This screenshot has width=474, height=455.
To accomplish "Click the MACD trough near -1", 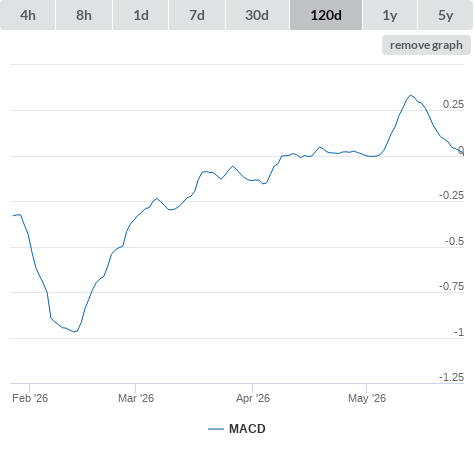I will (x=75, y=331).
